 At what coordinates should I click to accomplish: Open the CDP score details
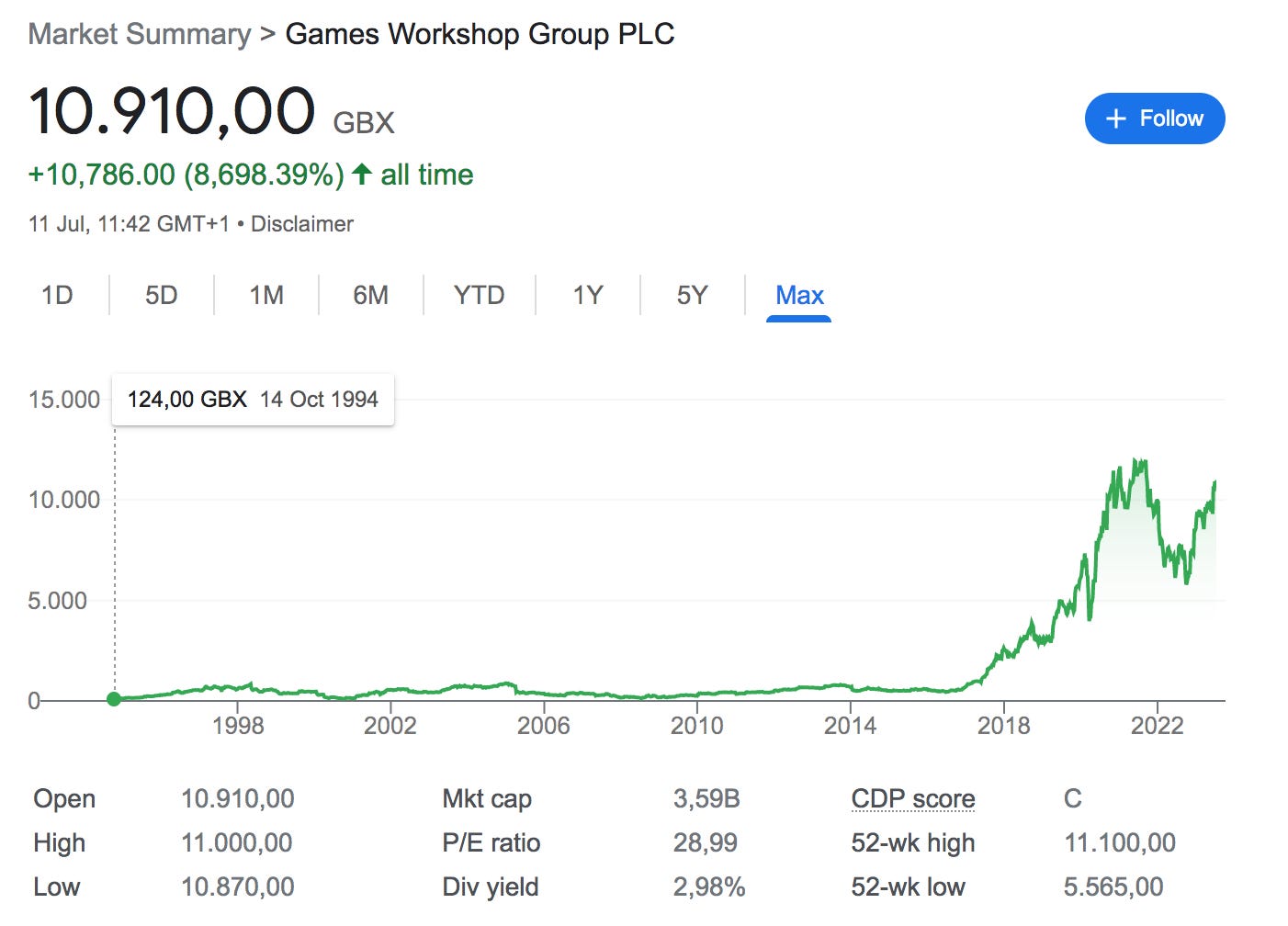tap(912, 798)
